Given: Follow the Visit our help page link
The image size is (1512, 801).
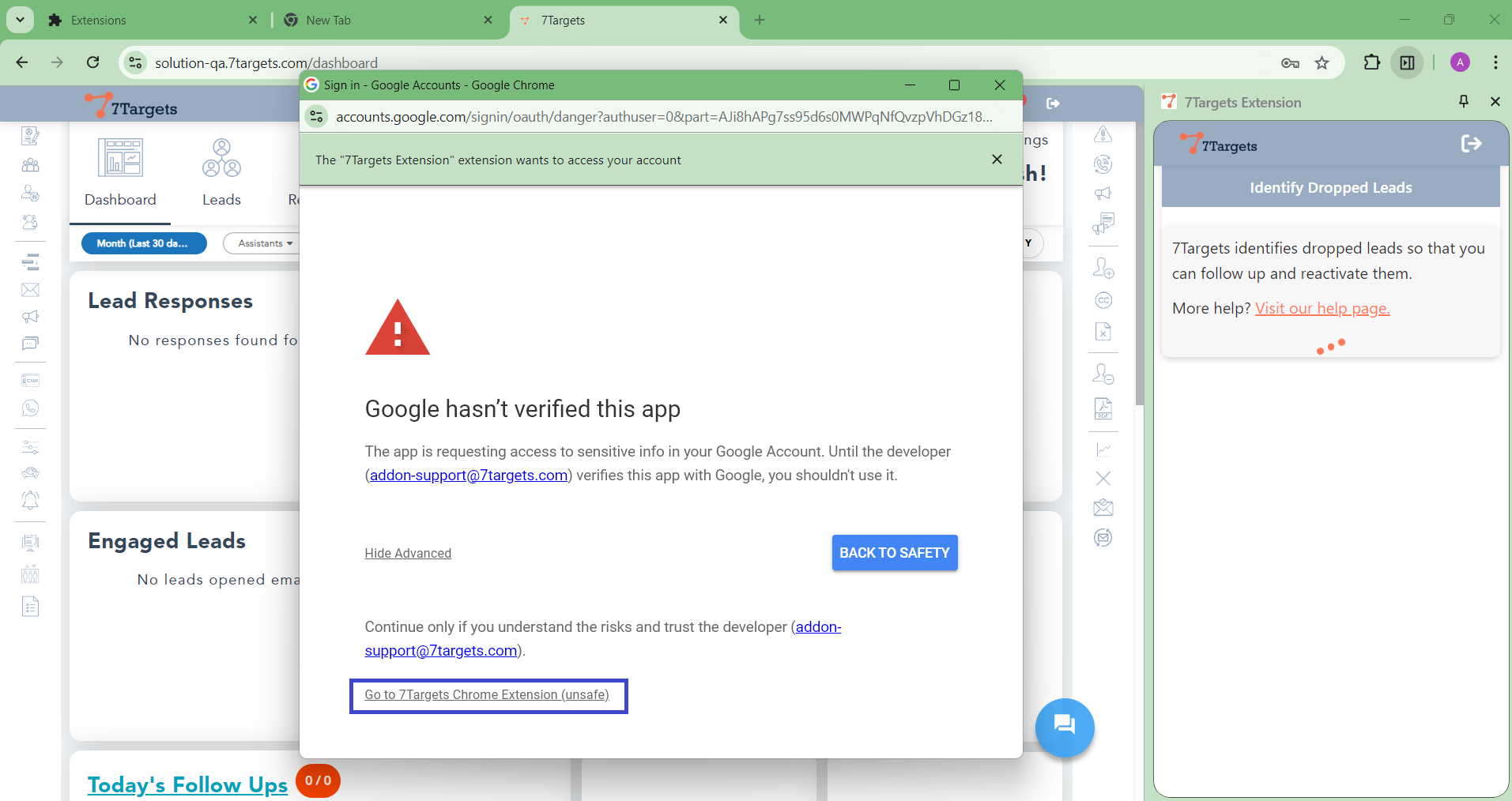Looking at the screenshot, I should [x=1322, y=308].
